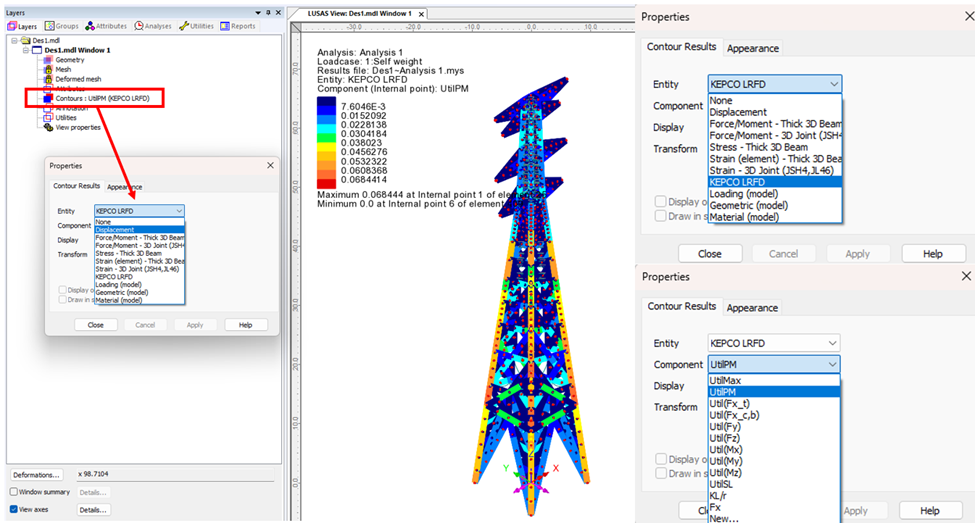This screenshot has height=523, width=975.
Task: Click the Mesh layer lock icon
Action: click(47, 70)
